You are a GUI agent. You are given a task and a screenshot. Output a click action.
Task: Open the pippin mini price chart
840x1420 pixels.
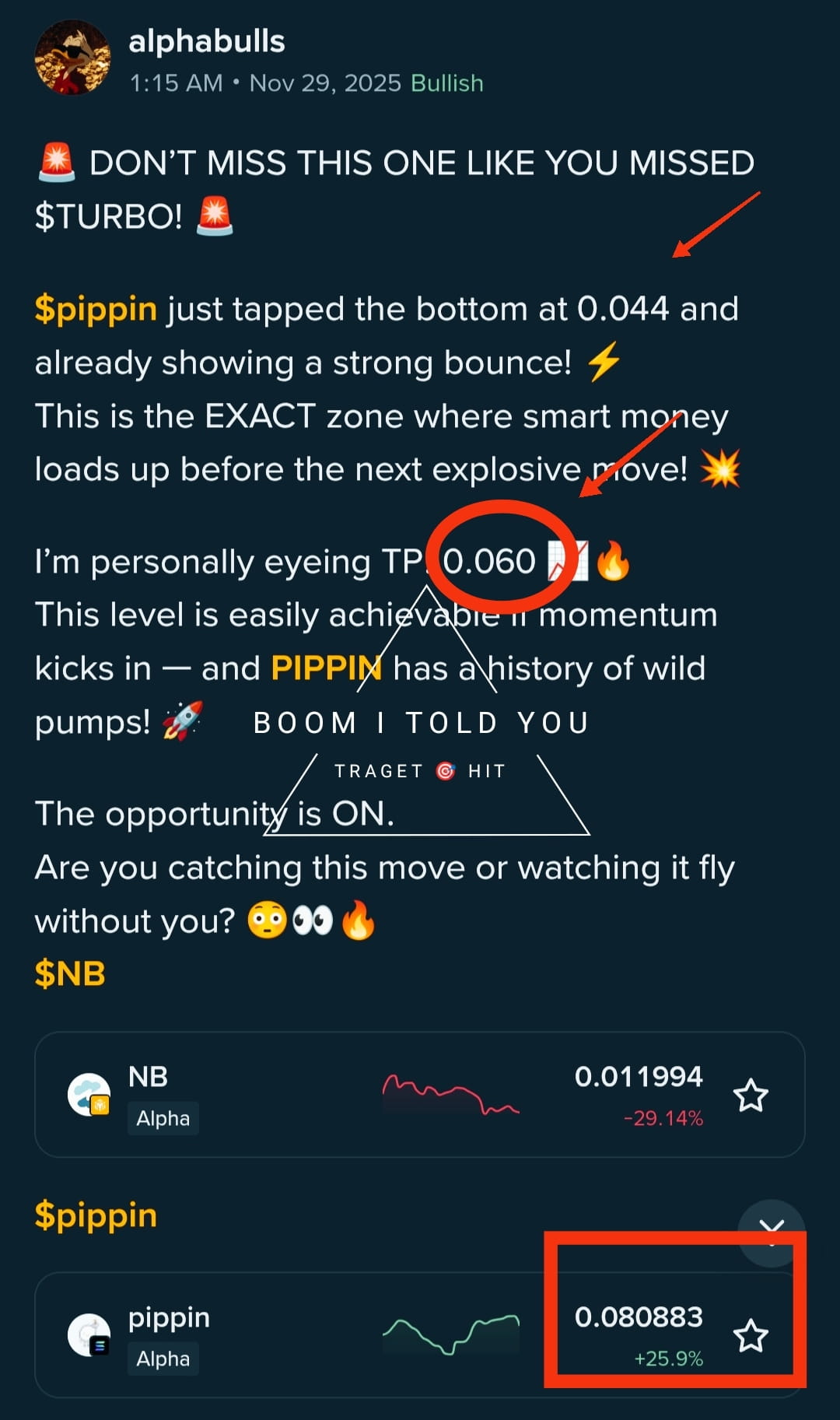pyautogui.click(x=450, y=1335)
